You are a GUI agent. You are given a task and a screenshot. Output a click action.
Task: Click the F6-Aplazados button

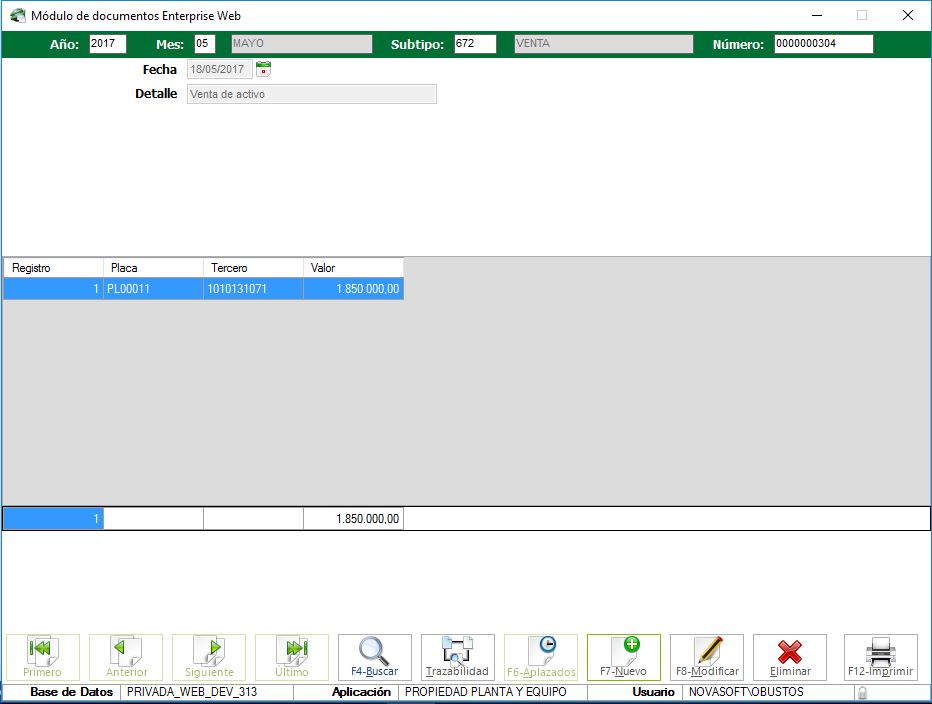[x=541, y=657]
